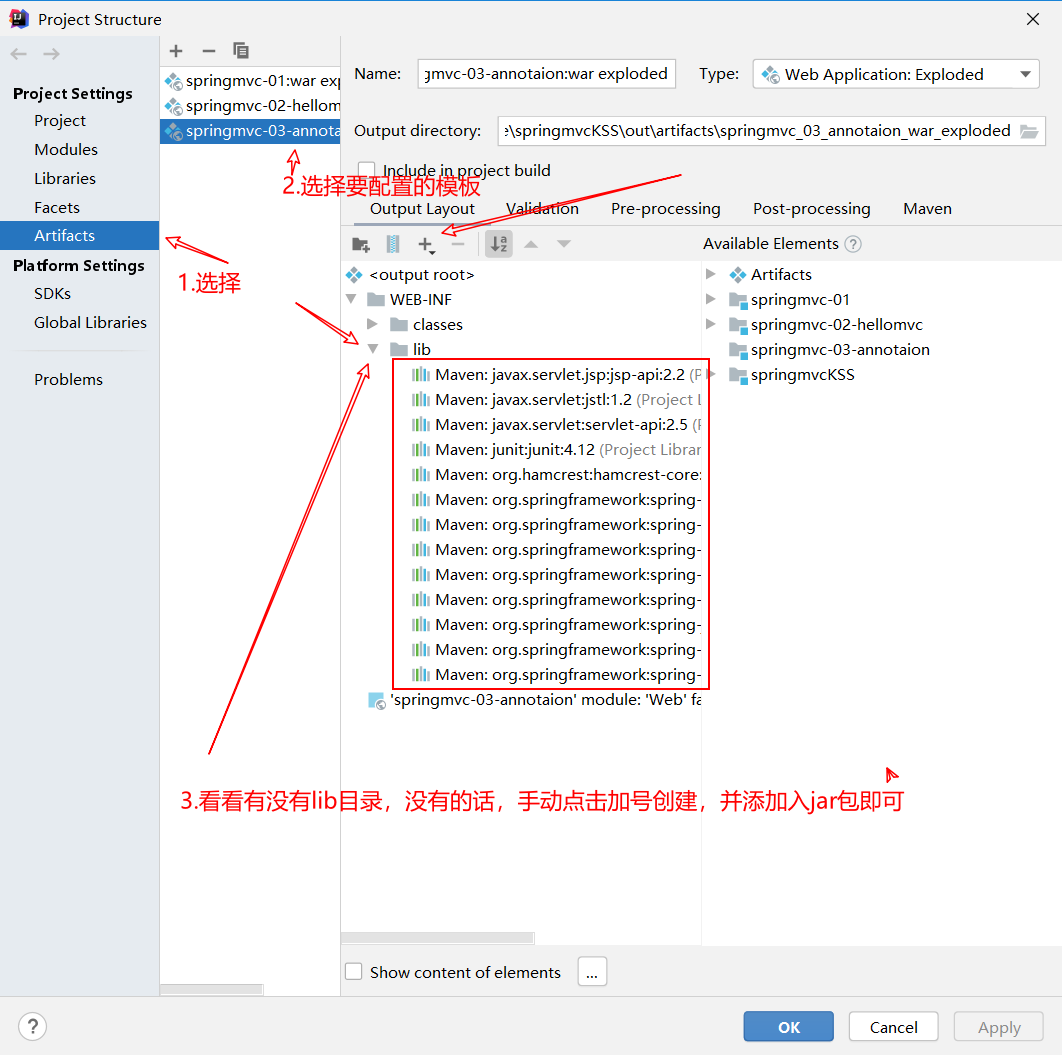The width and height of the screenshot is (1062, 1055).
Task: Expand springmvc-02-hellomvc in Available Elements
Action: (x=710, y=324)
